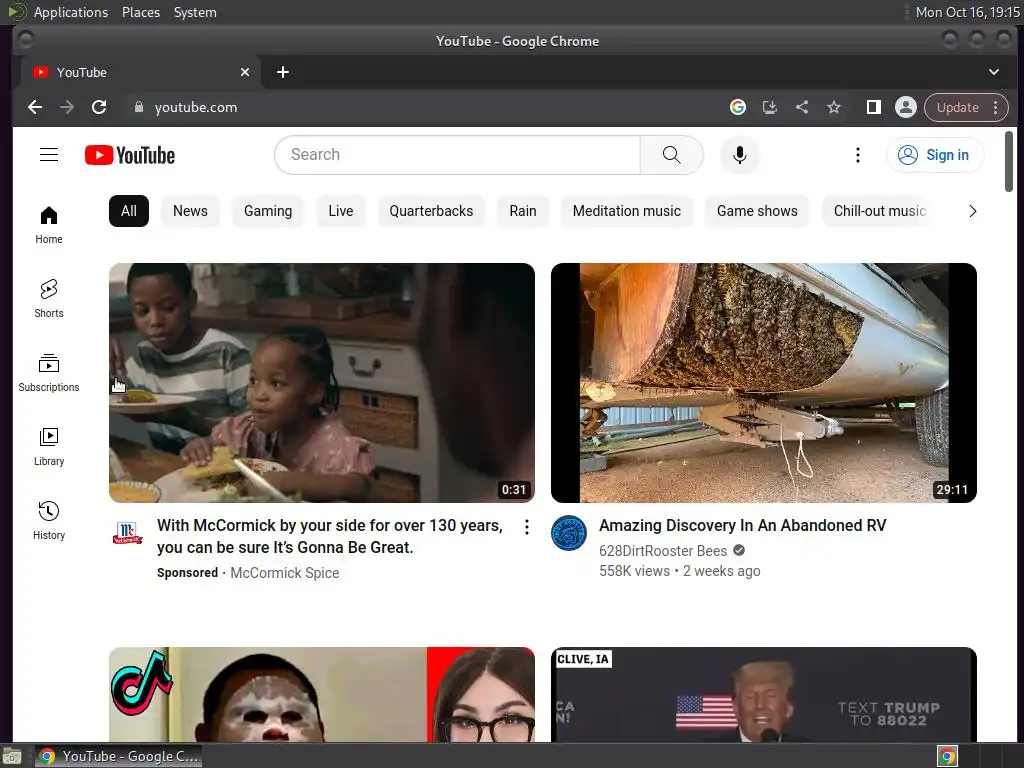The width and height of the screenshot is (1024, 768).
Task: Click the install app icon in address bar
Action: (x=770, y=107)
